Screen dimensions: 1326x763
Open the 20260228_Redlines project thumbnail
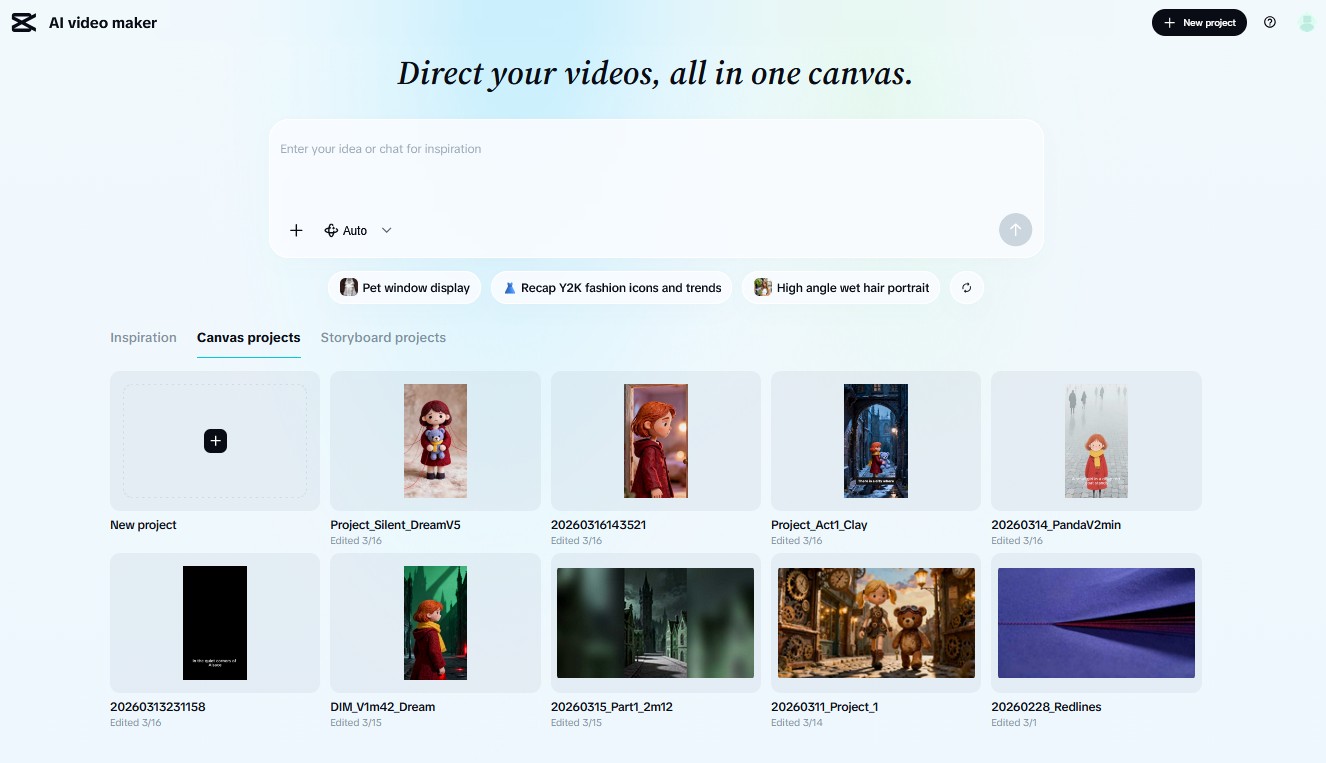tap(1096, 623)
